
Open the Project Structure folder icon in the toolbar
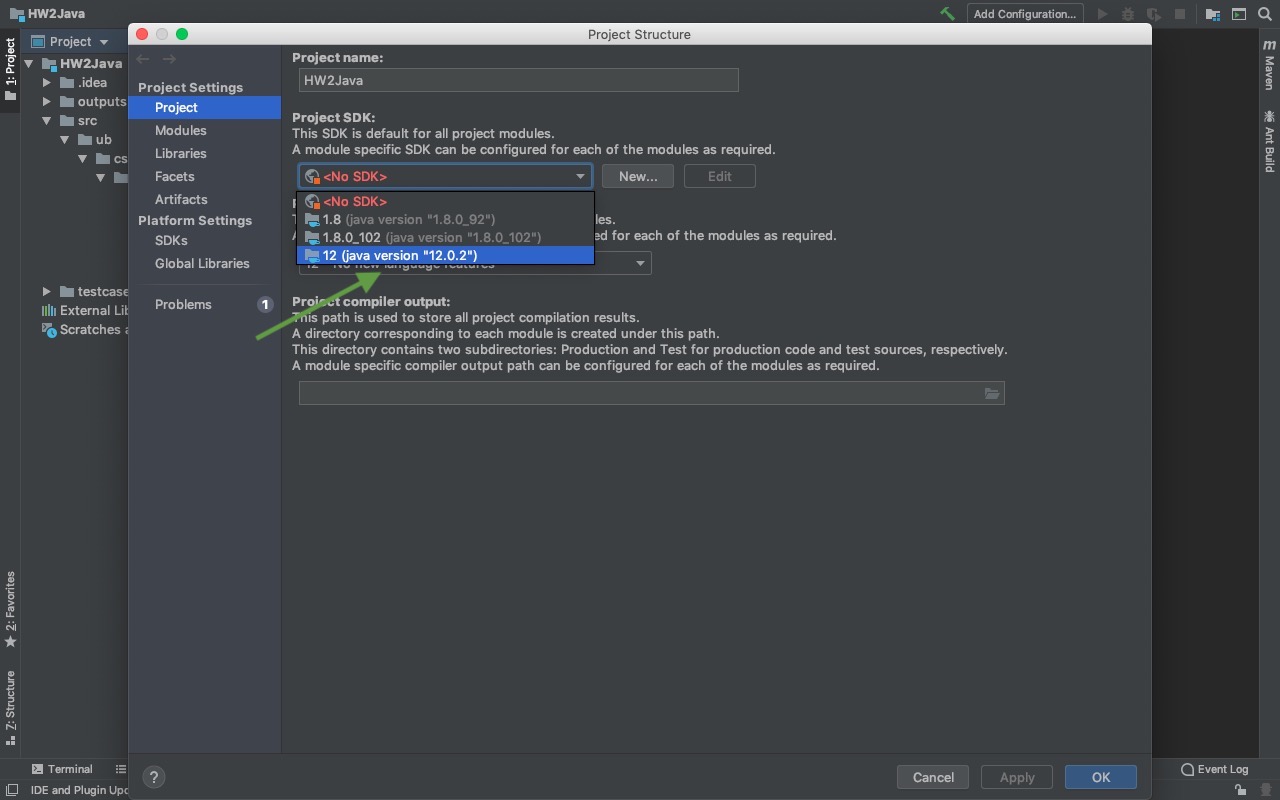point(1213,14)
